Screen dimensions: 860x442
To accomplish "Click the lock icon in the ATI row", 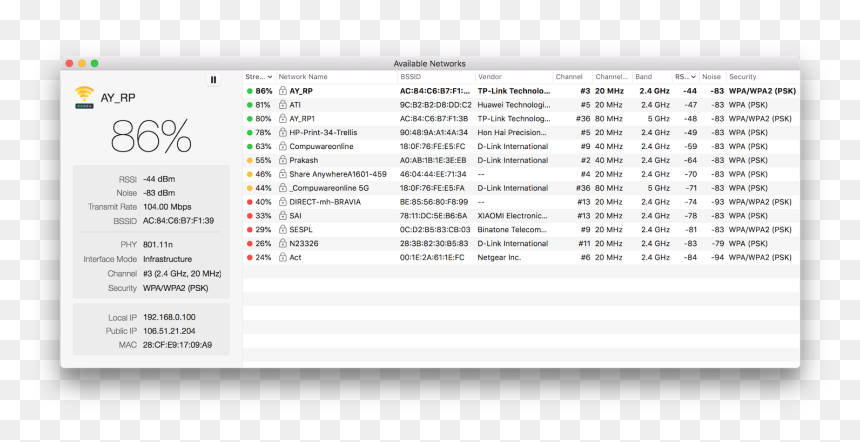I will (282, 105).
